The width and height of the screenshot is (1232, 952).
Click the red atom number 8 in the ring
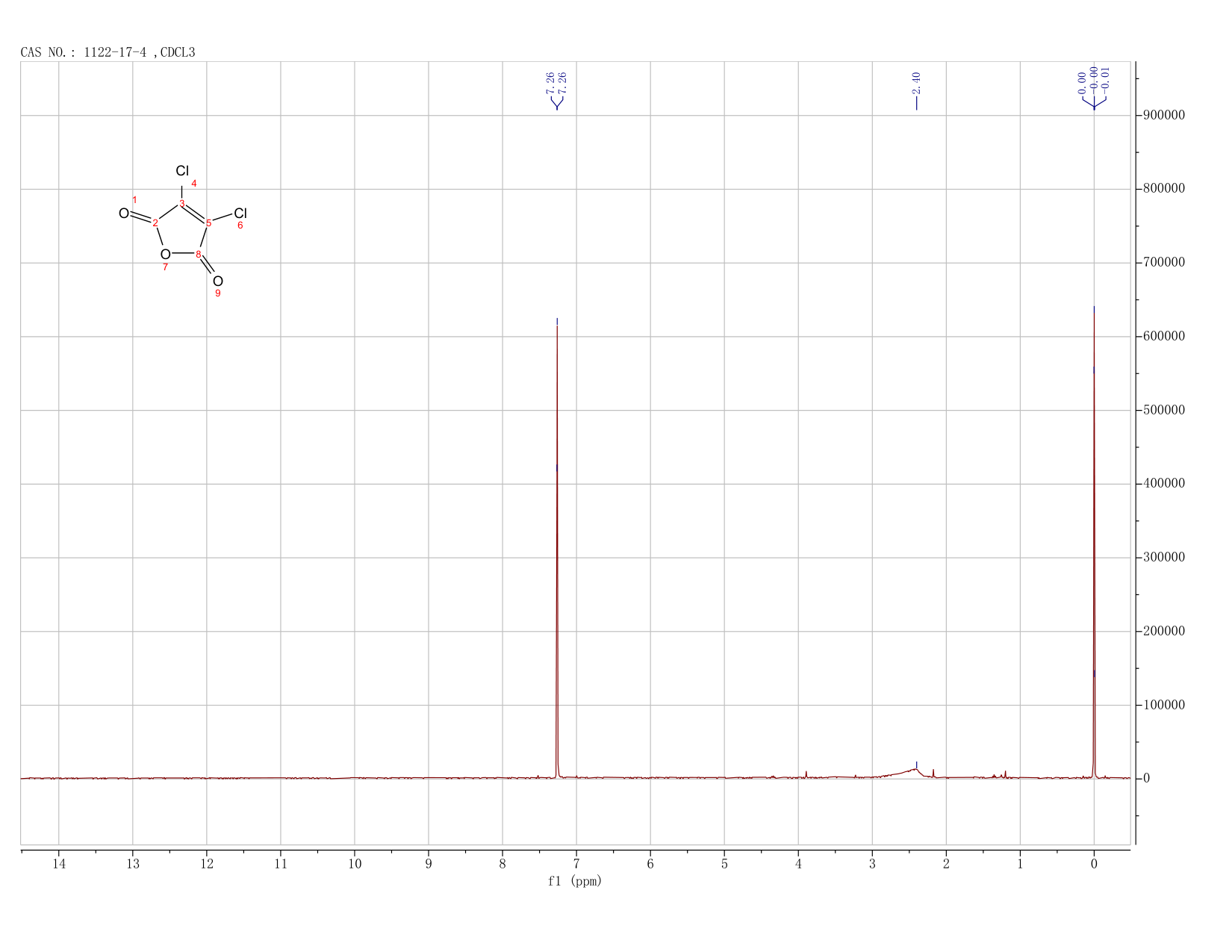tap(199, 255)
